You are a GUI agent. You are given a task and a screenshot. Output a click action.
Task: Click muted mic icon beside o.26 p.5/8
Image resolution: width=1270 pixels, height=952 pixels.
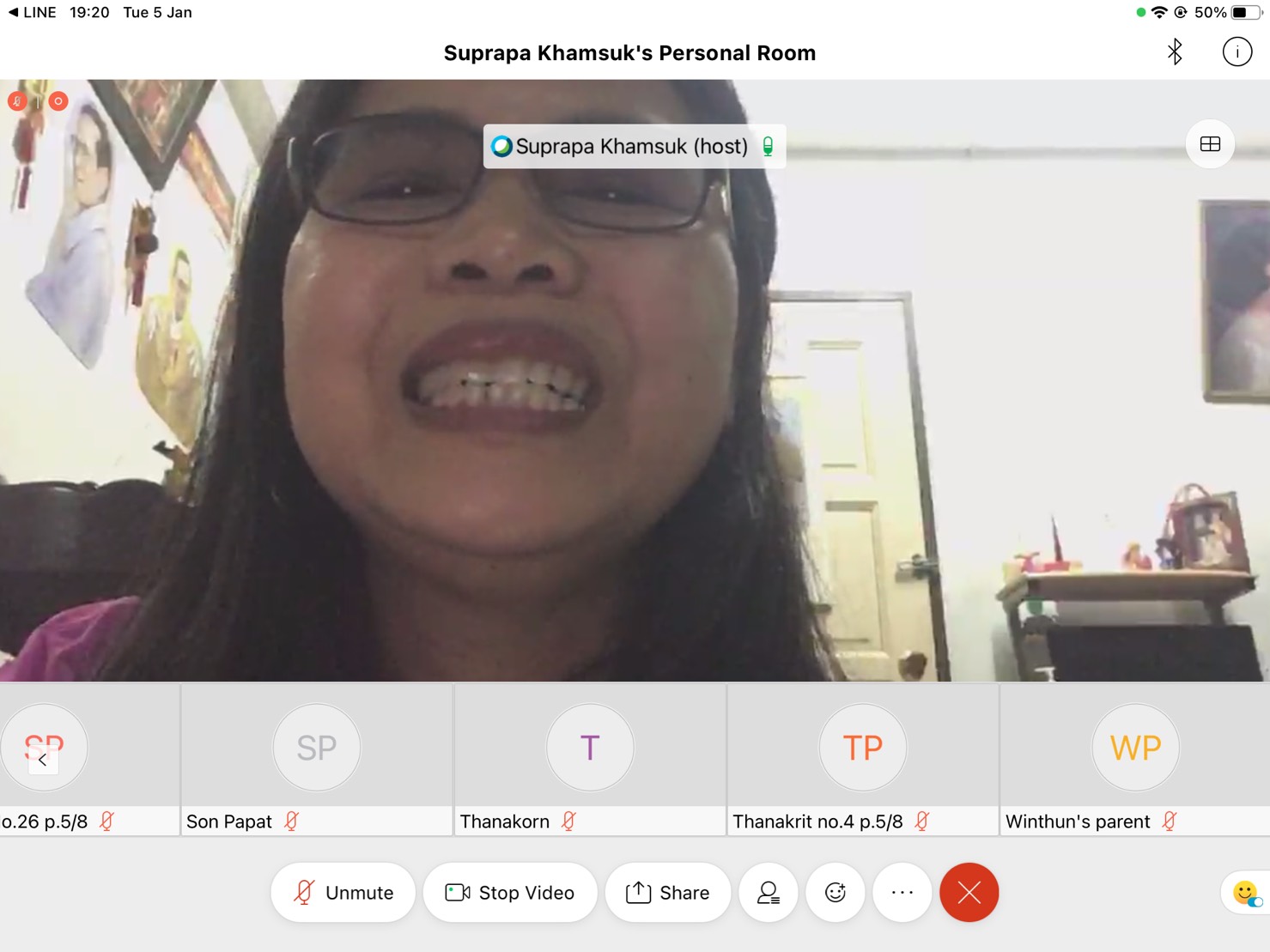107,822
